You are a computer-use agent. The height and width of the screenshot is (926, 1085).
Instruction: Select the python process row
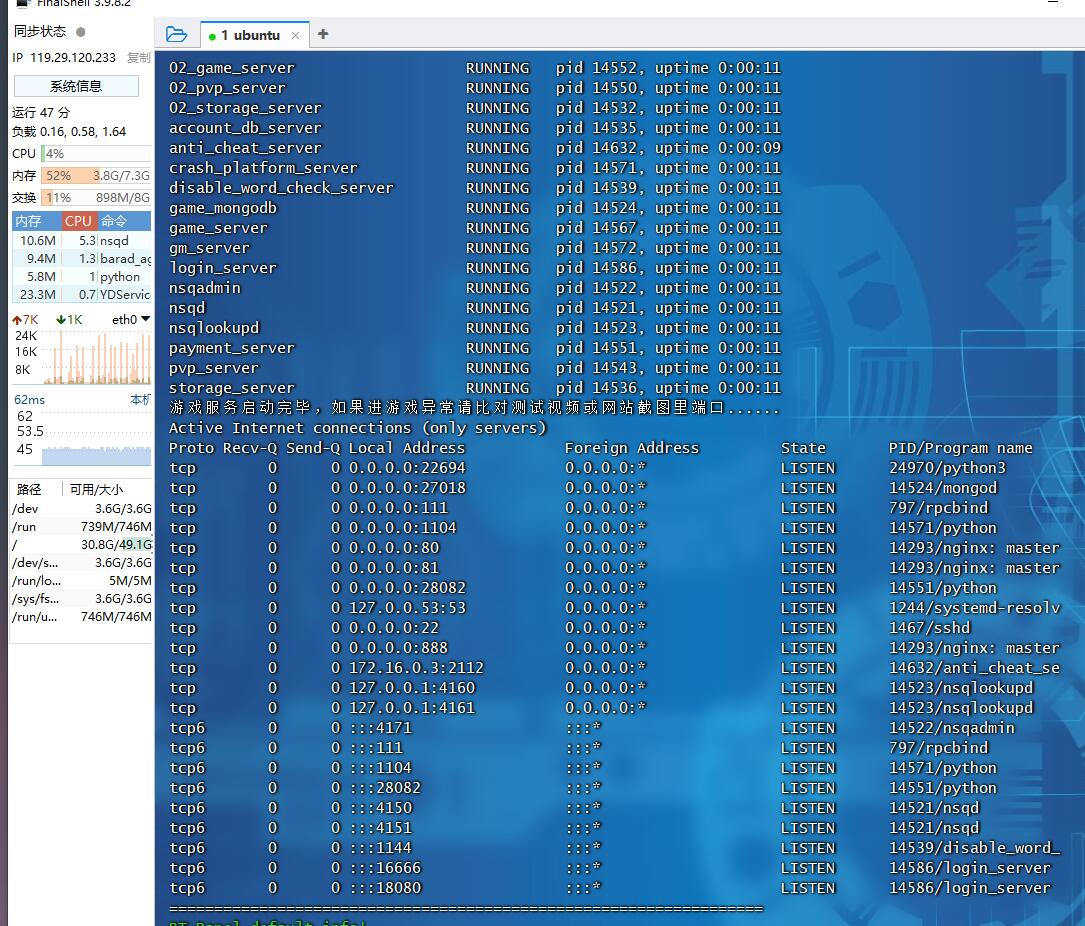[82, 276]
